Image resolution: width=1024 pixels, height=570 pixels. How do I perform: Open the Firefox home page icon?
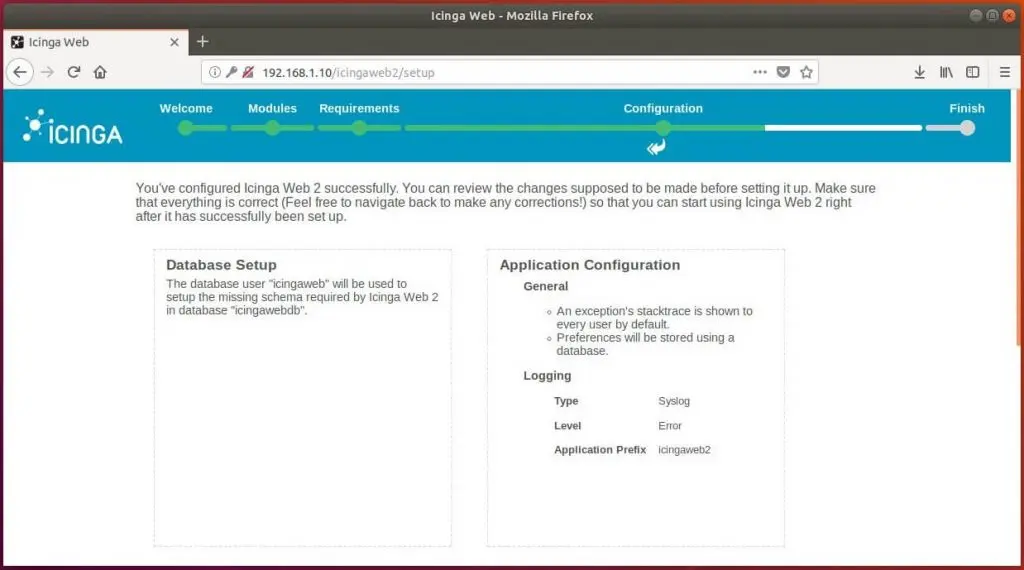point(100,72)
